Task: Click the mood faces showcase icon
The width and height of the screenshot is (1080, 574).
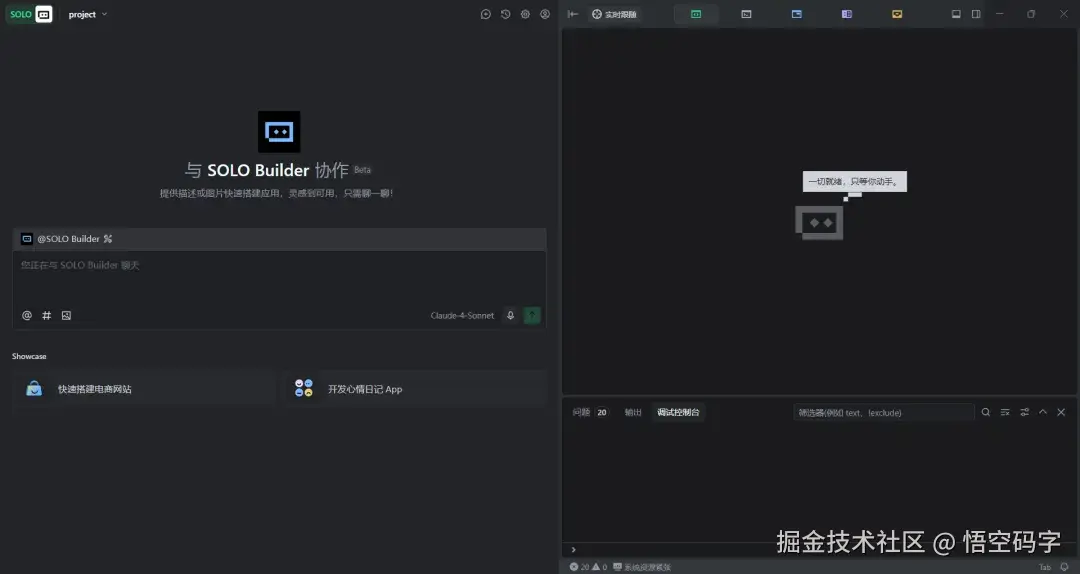Action: [x=304, y=388]
